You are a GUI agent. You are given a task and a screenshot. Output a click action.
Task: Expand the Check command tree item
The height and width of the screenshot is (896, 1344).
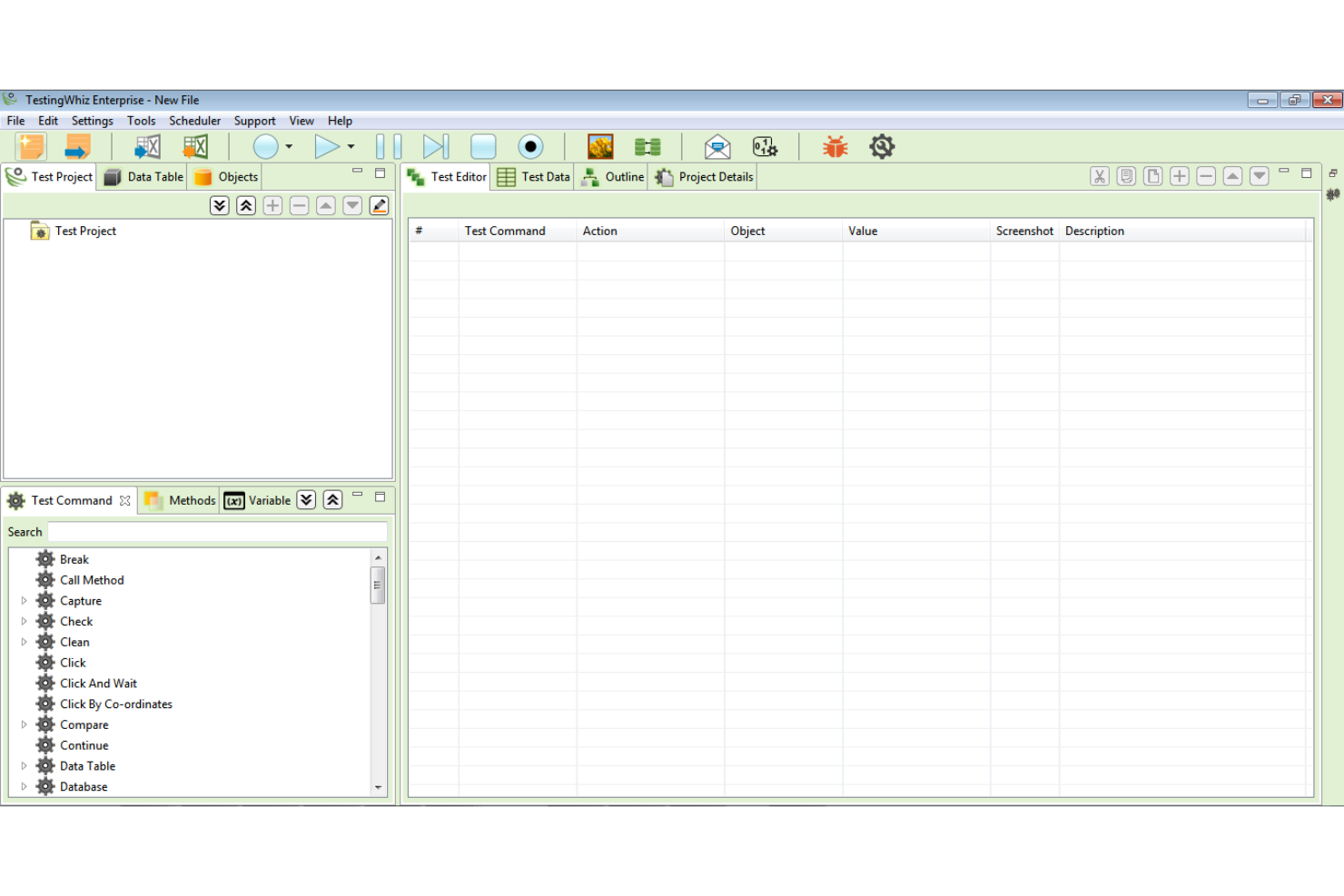click(x=24, y=621)
